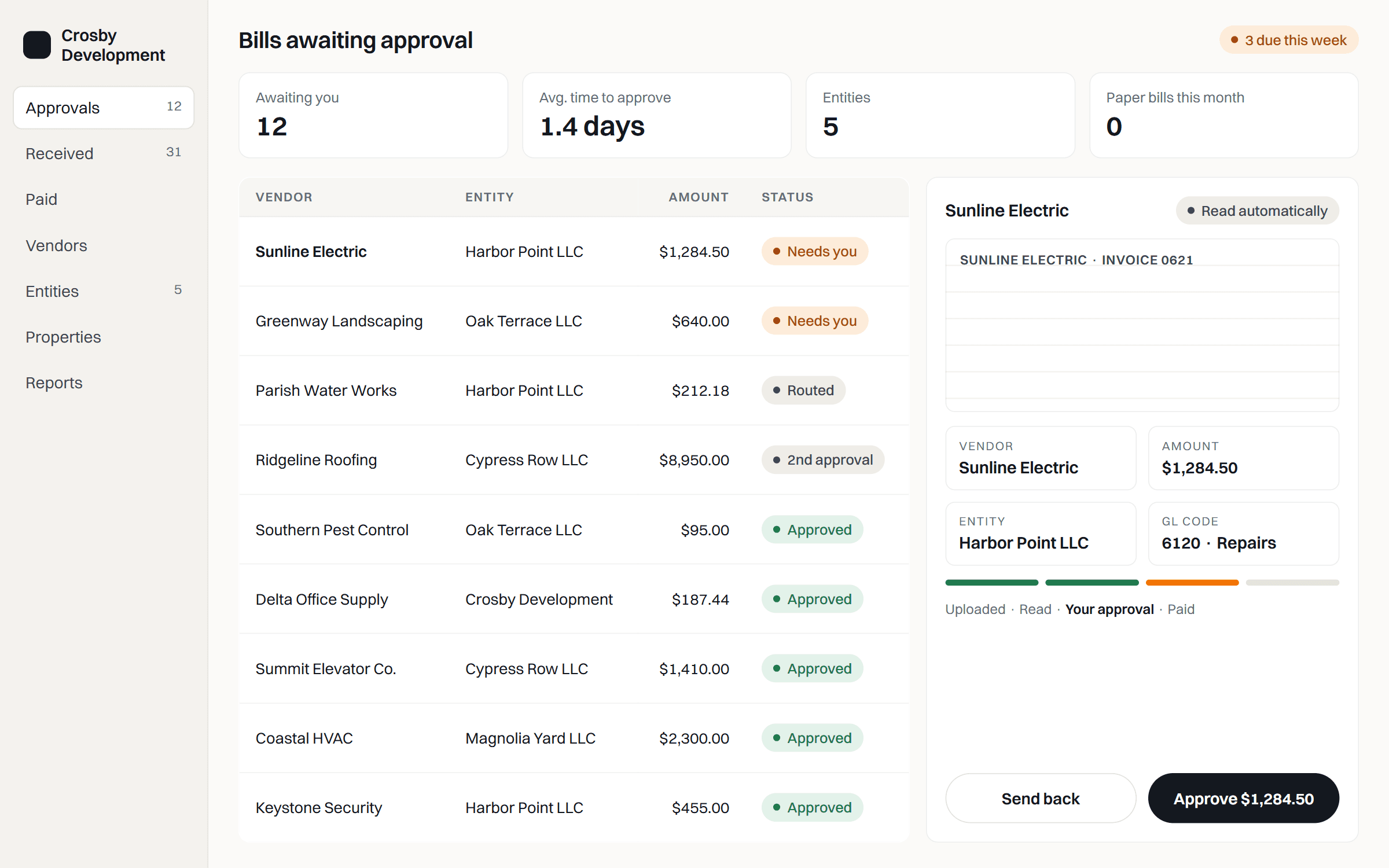Viewport: 1389px width, 868px height.
Task: Open the Entities sidebar item
Action: coord(104,291)
